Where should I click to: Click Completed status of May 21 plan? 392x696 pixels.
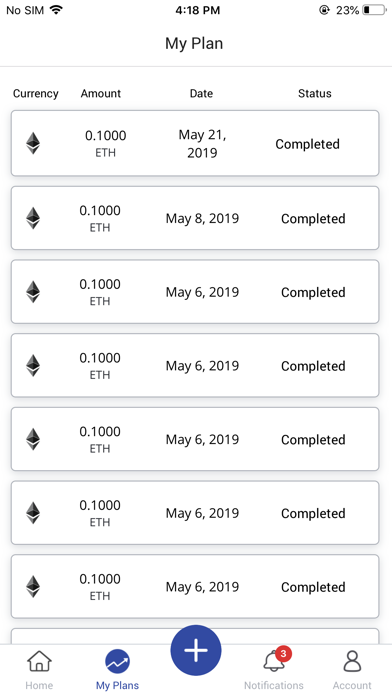(x=307, y=144)
